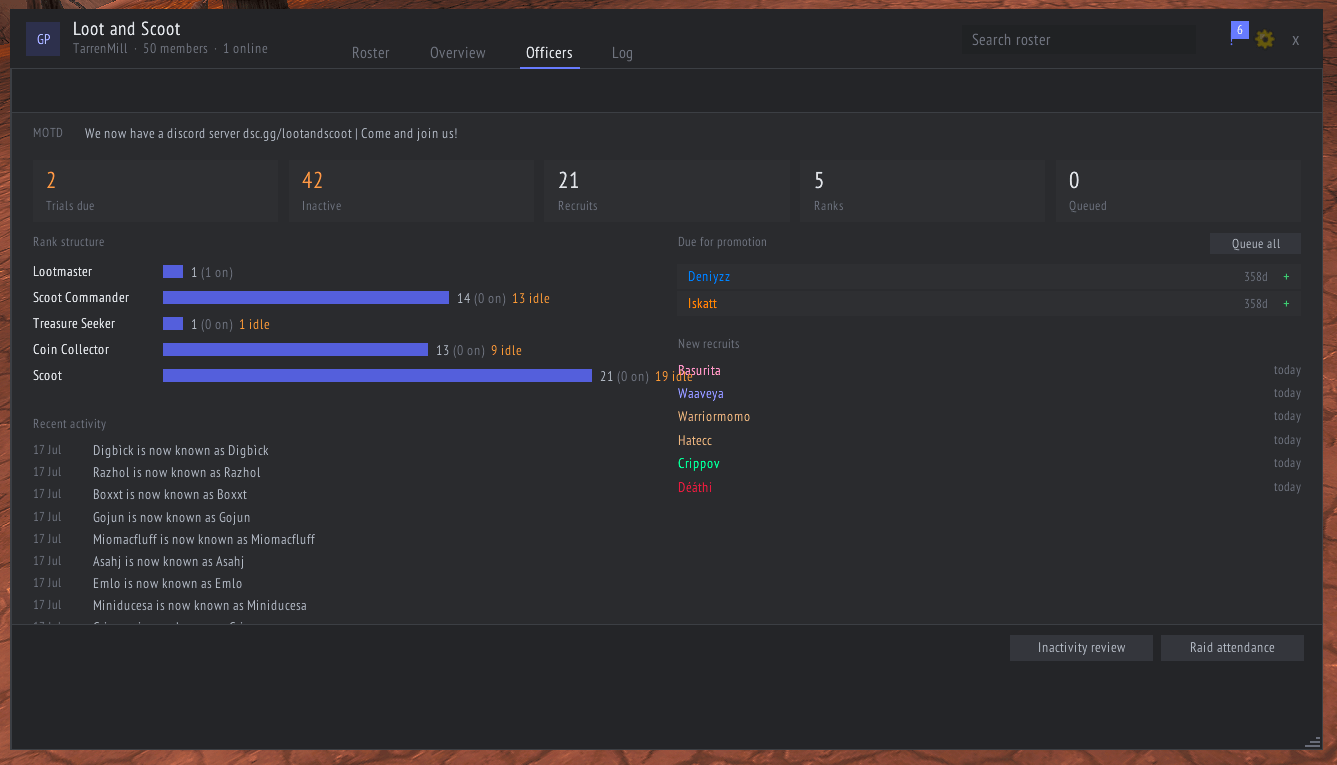
Task: Open the Overview tab
Action: click(x=458, y=53)
